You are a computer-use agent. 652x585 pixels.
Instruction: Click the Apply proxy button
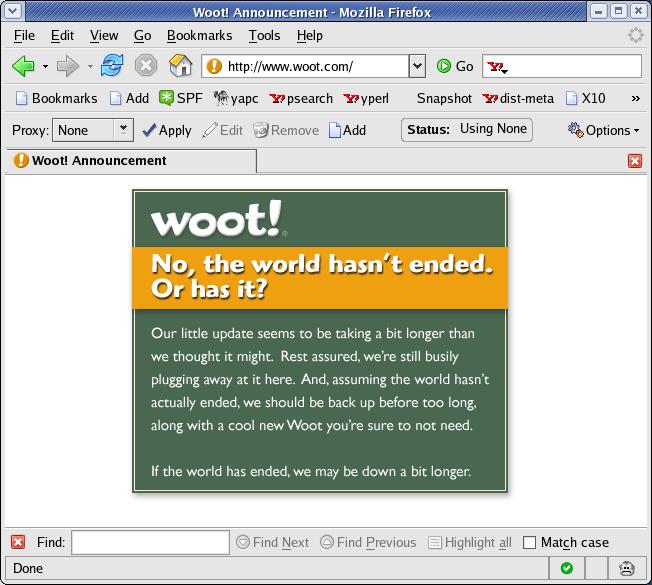(166, 130)
